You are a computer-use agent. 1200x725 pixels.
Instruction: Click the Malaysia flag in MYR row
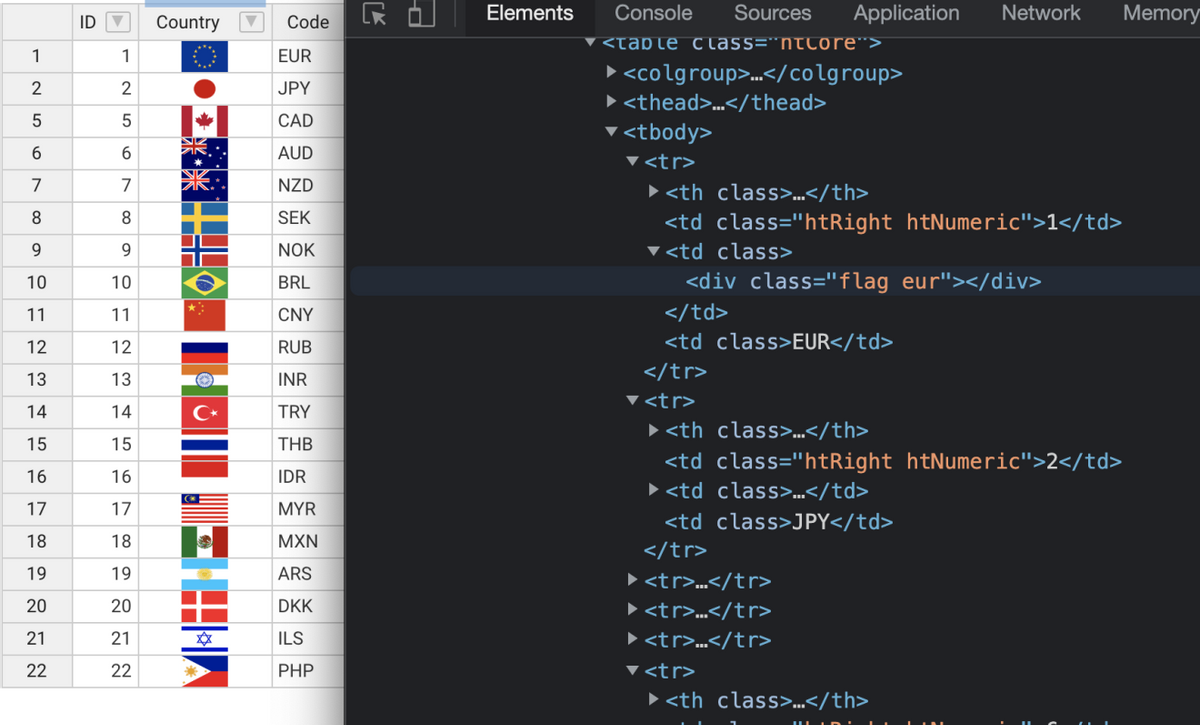tap(204, 509)
